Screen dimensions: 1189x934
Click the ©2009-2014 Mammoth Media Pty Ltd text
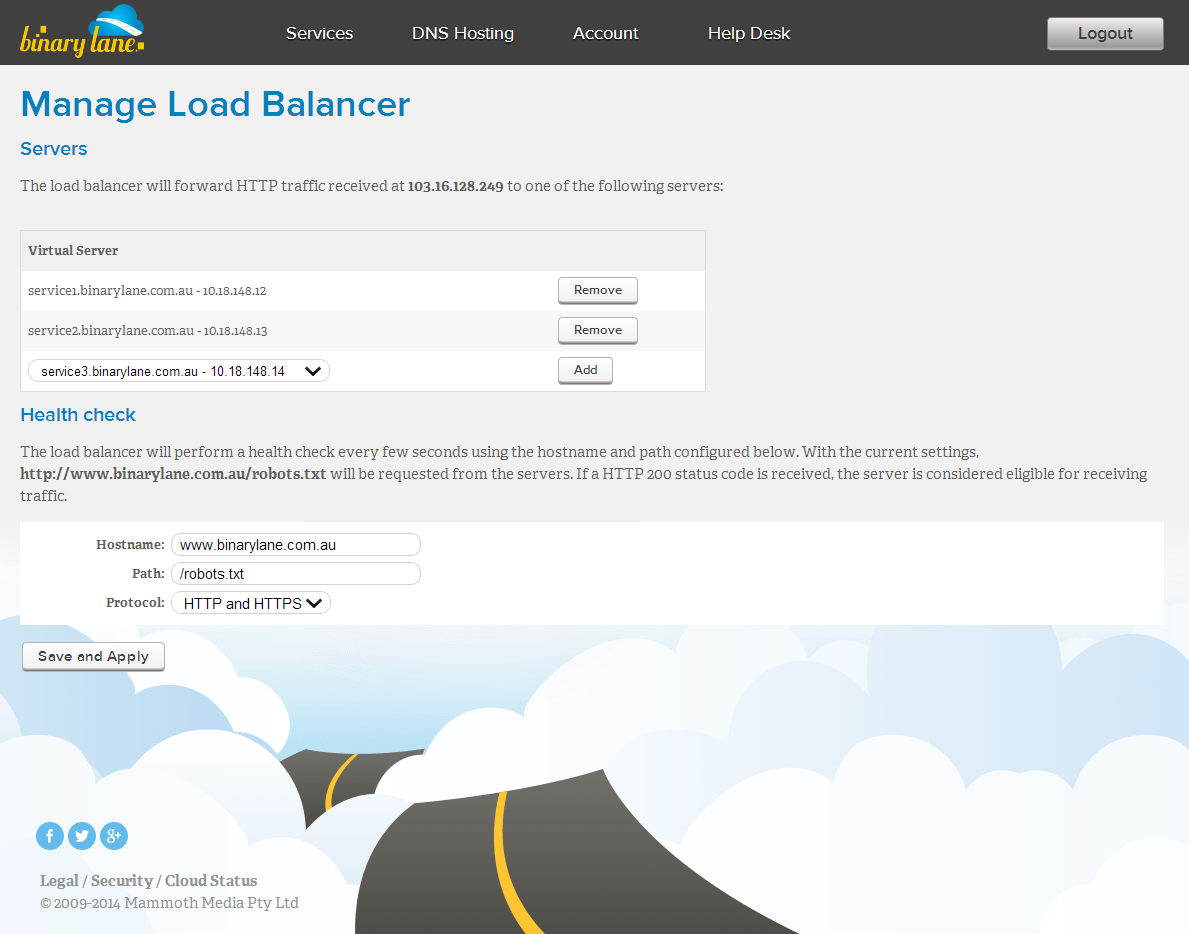(x=169, y=903)
